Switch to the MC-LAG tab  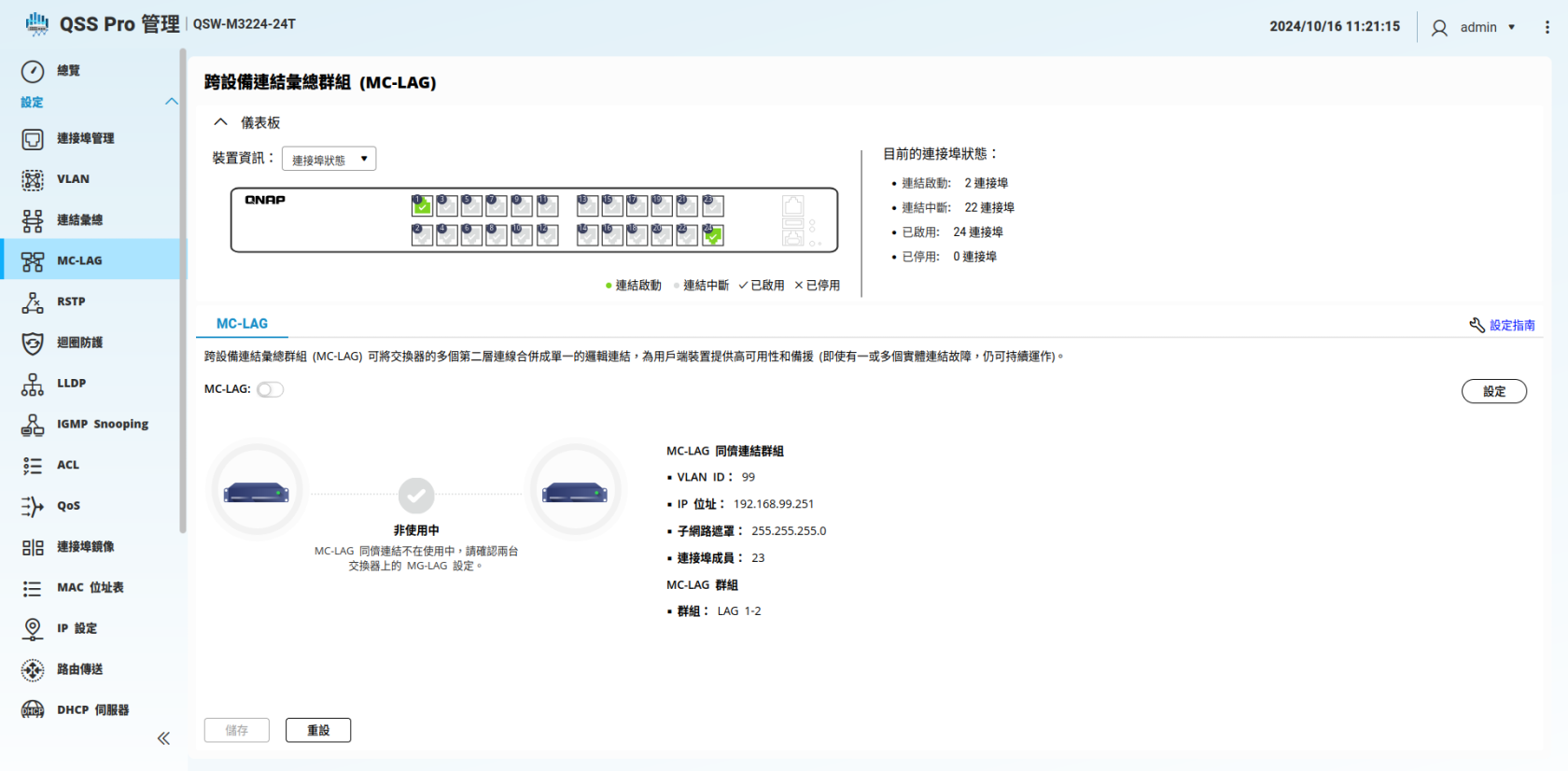click(242, 324)
